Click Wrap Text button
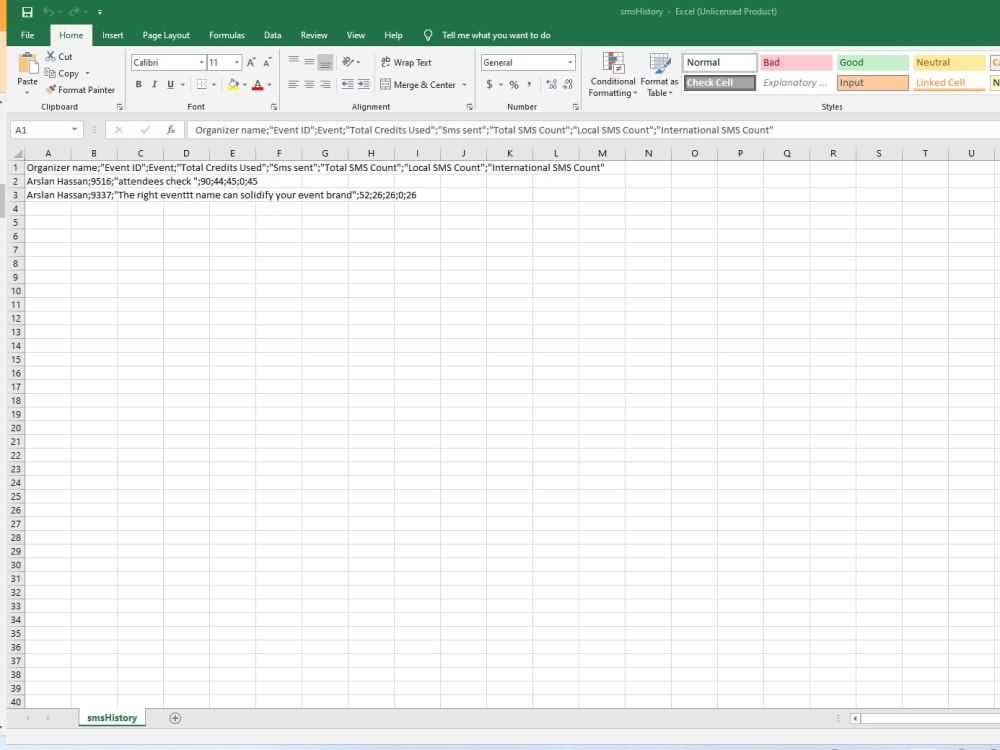Screen dimensions: 1000x750 point(406,62)
